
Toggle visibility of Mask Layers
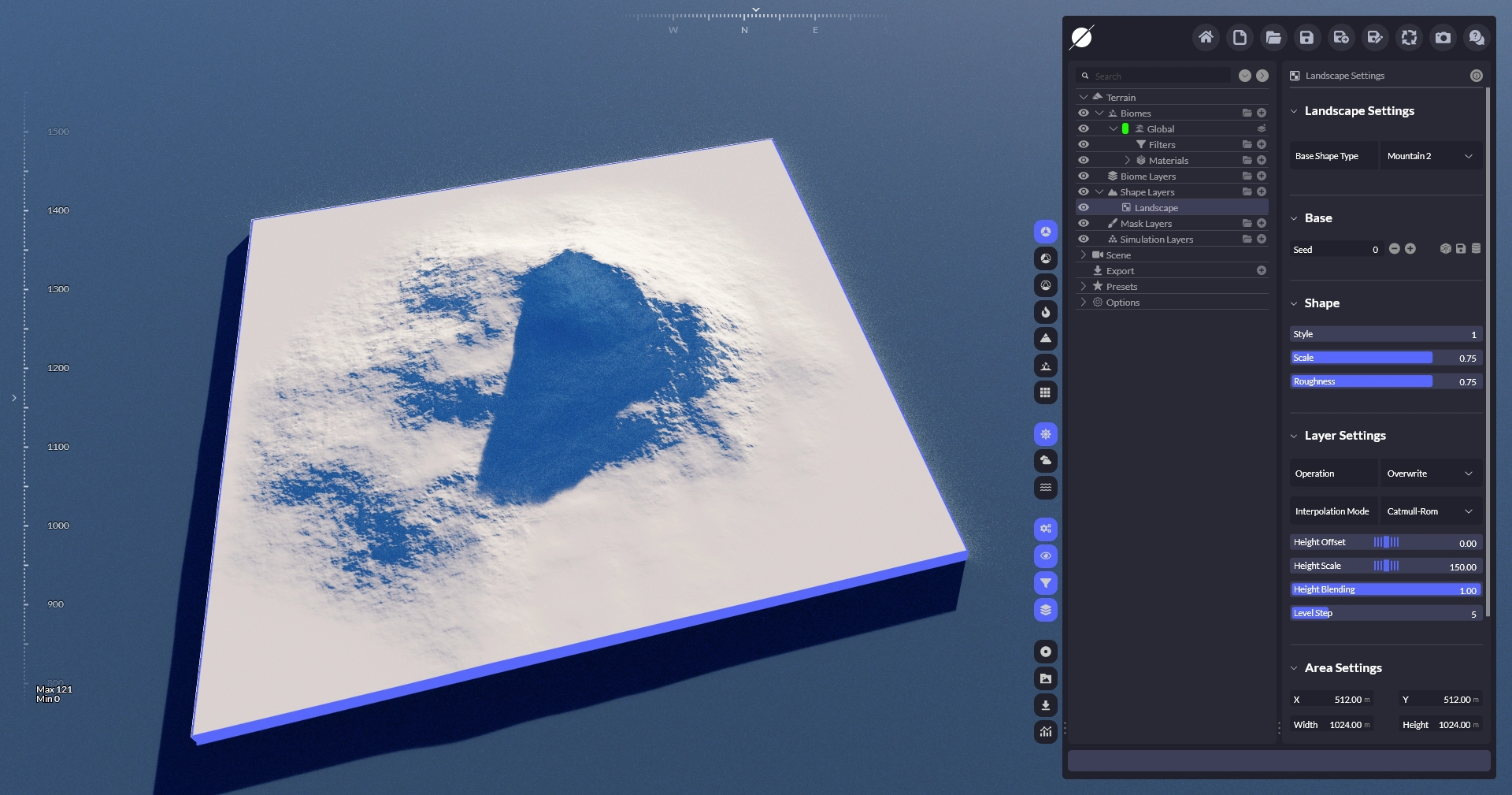point(1084,223)
